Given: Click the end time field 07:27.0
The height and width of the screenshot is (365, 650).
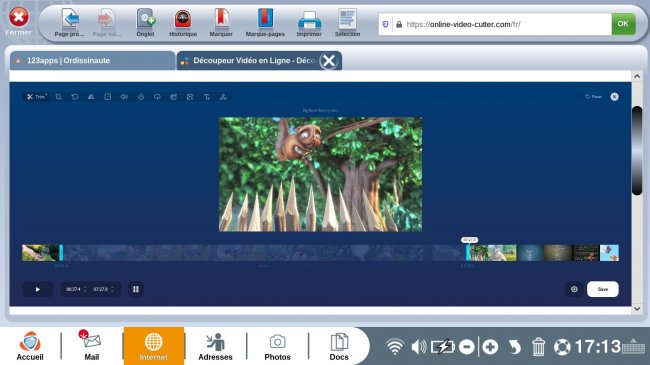Looking at the screenshot, I should coord(100,289).
